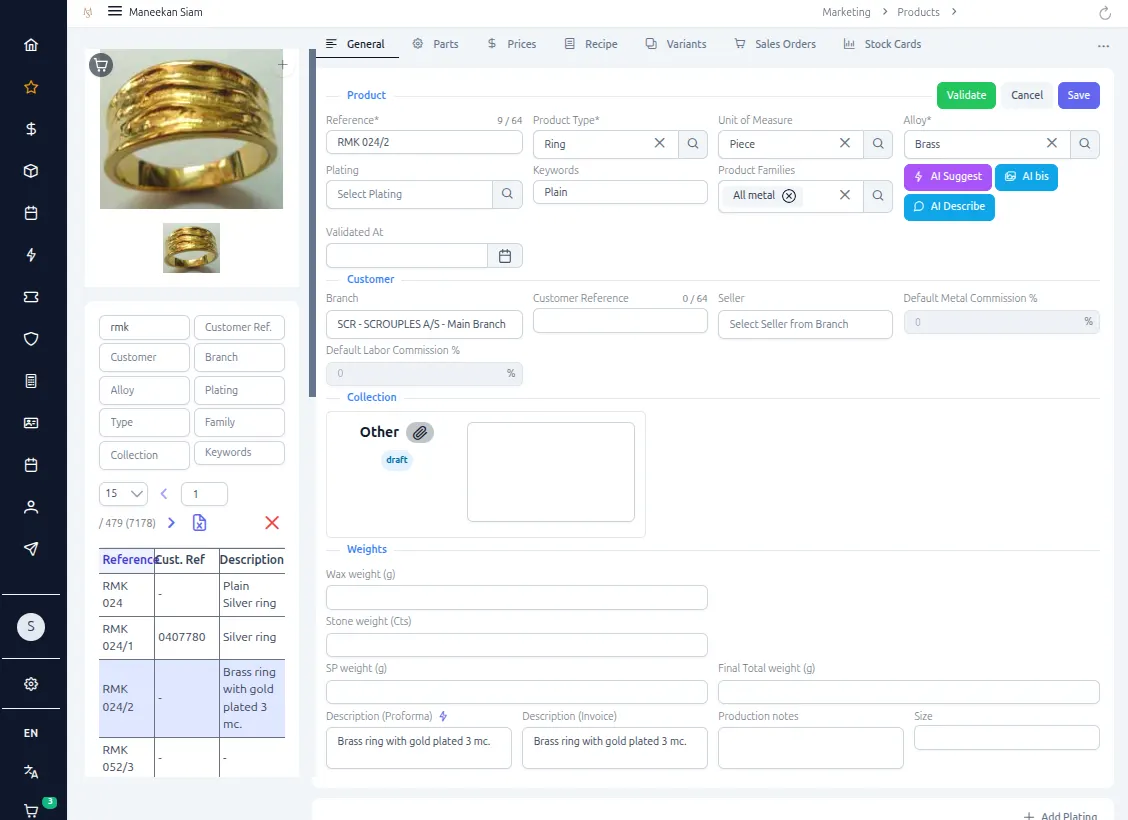
Task: Open the paper plane send icon
Action: [31, 549]
